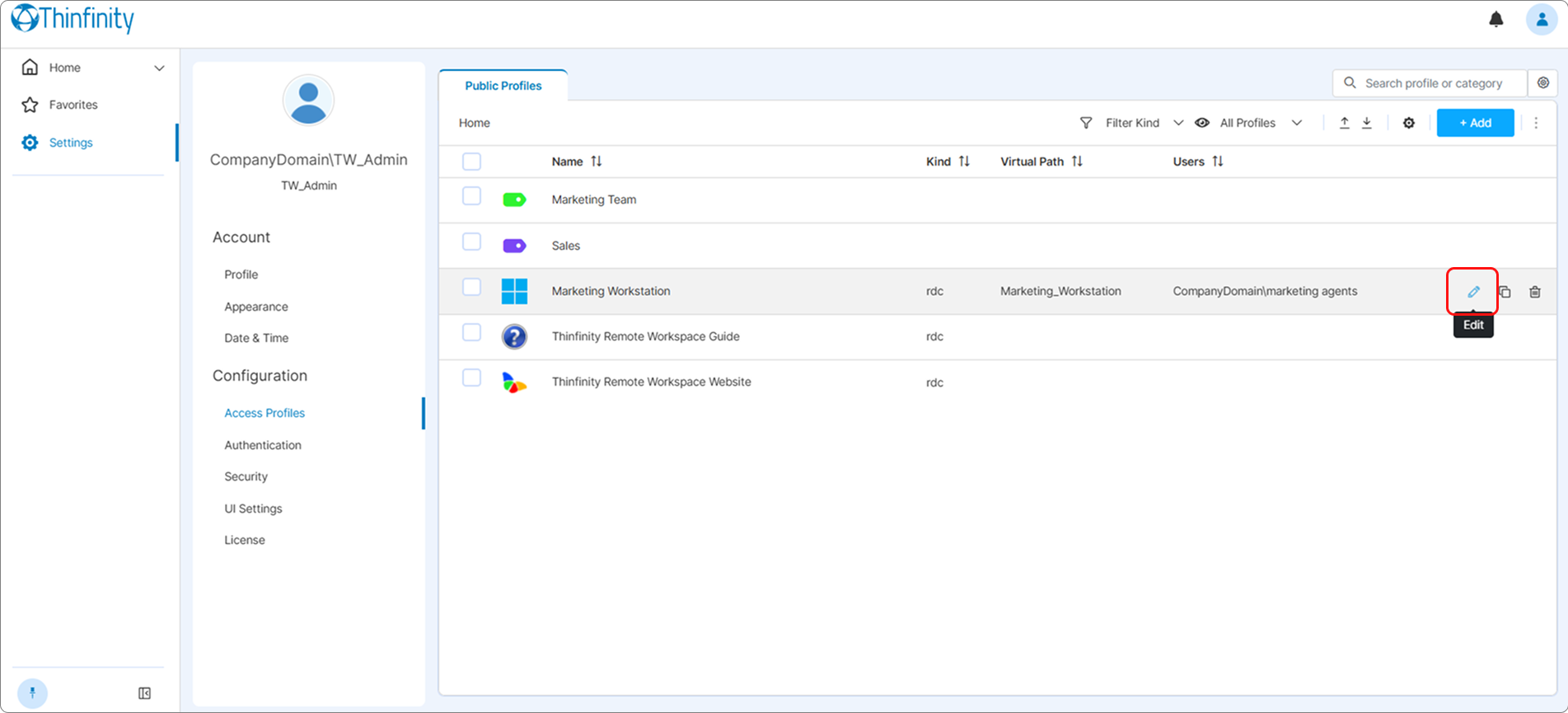
Task: Click the Thinfinity logo
Action: point(73,19)
